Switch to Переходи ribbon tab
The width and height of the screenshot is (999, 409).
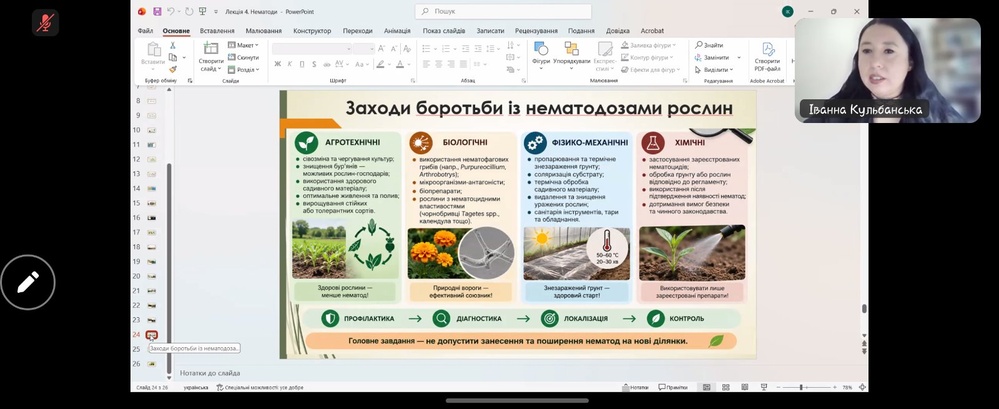[357, 31]
